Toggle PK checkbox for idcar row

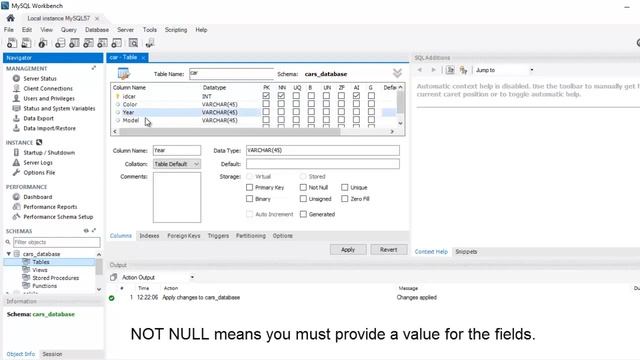pos(266,96)
